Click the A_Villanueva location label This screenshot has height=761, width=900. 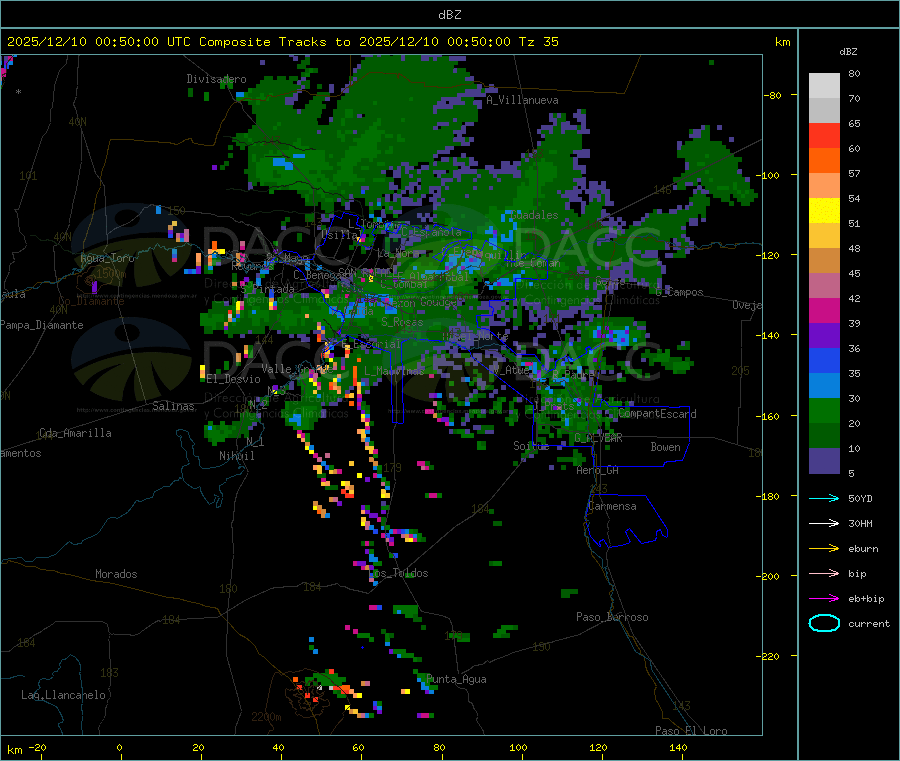click(x=522, y=100)
